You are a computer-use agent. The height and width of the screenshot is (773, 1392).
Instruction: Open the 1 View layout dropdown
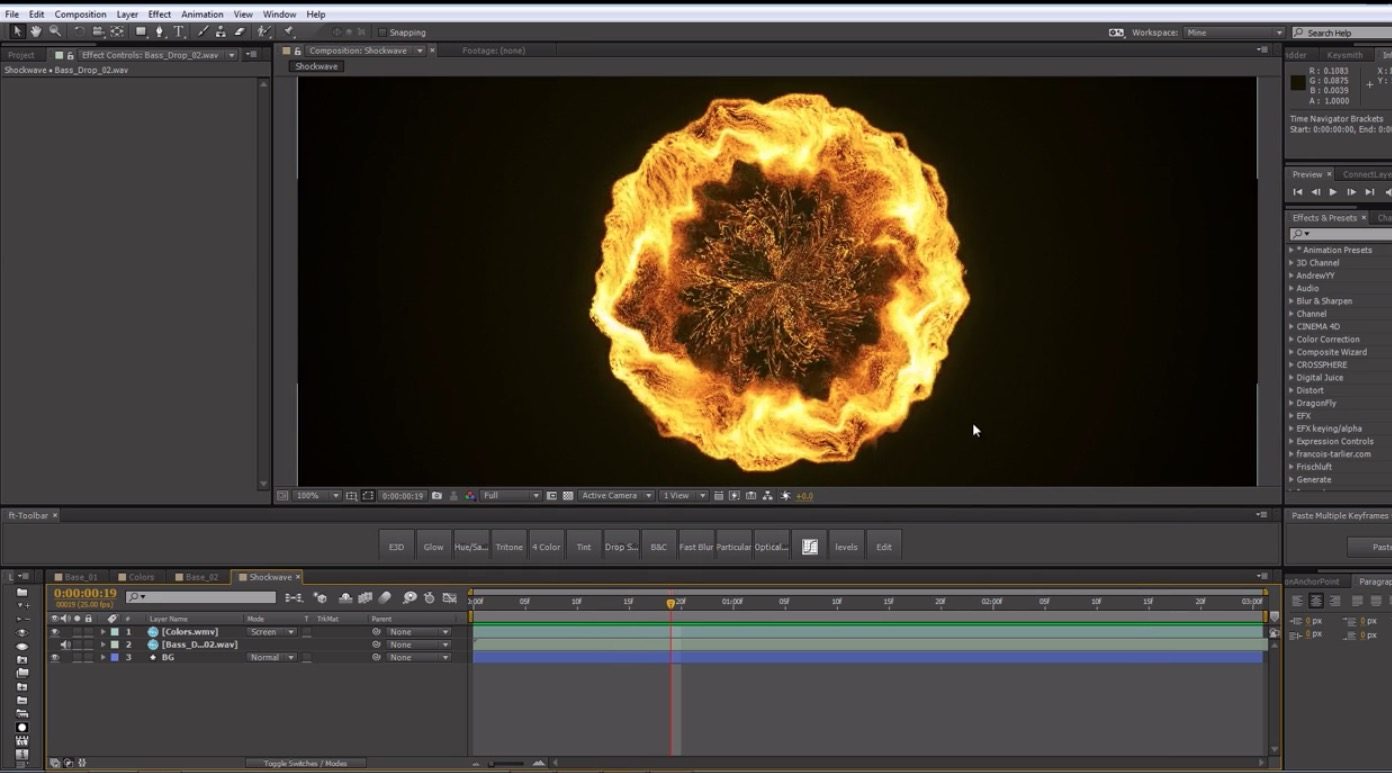[x=683, y=496]
